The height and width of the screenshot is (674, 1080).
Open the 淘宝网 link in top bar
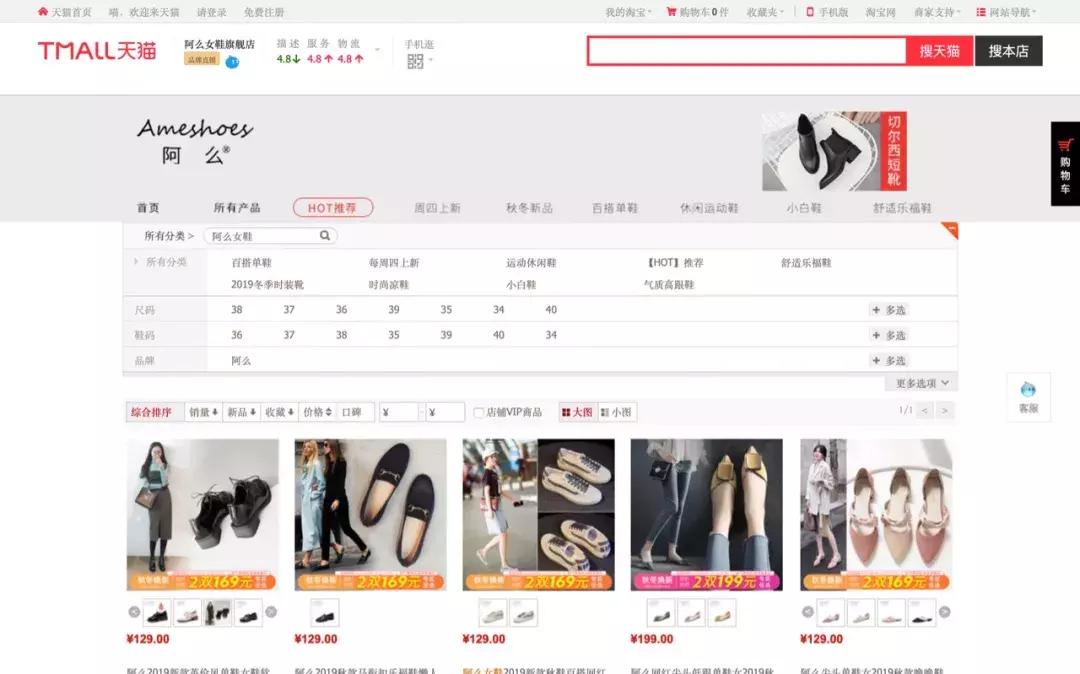click(880, 12)
